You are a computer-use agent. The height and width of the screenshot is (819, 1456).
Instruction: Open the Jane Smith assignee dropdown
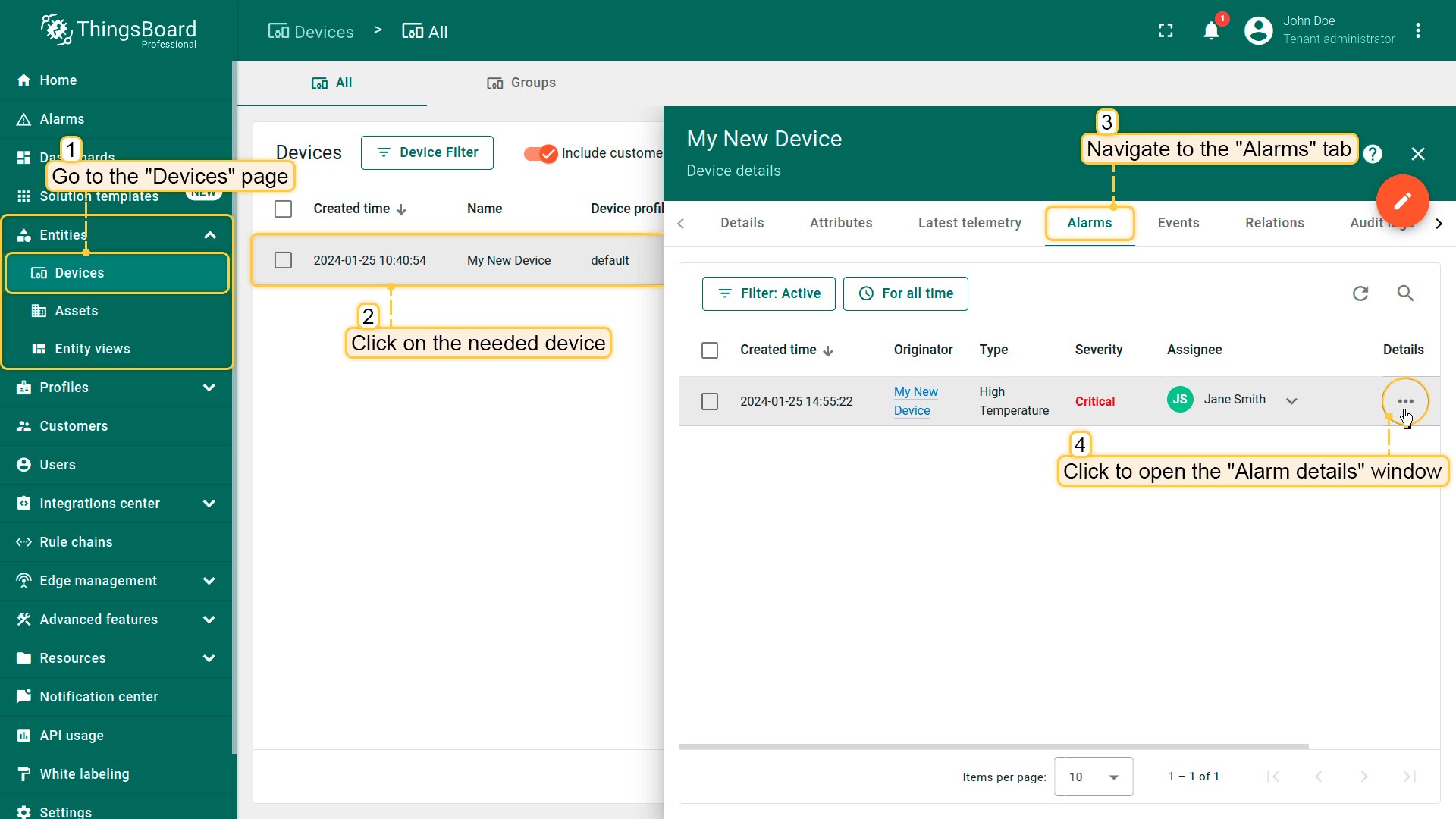pos(1291,401)
